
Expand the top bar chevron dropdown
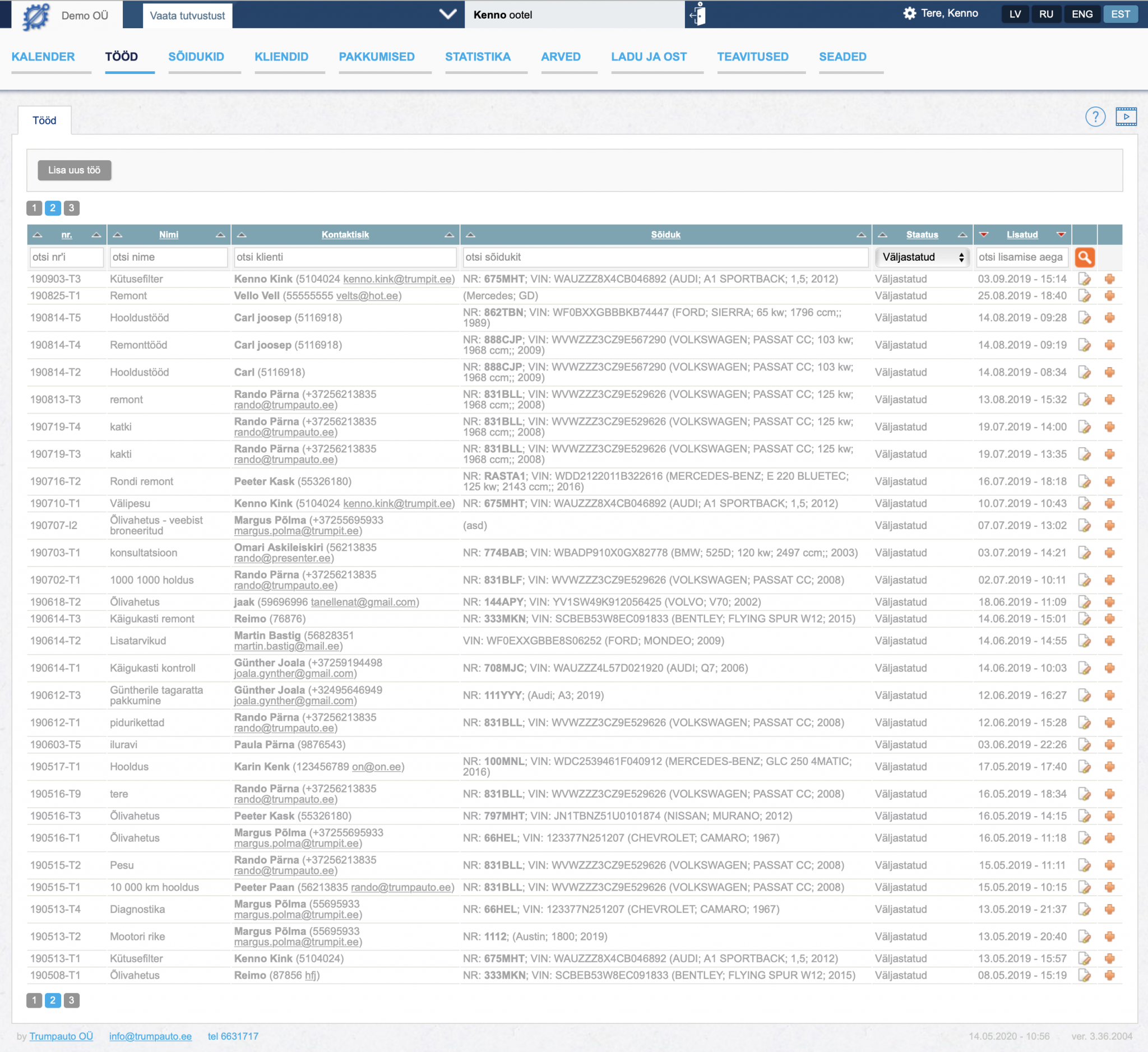[447, 14]
